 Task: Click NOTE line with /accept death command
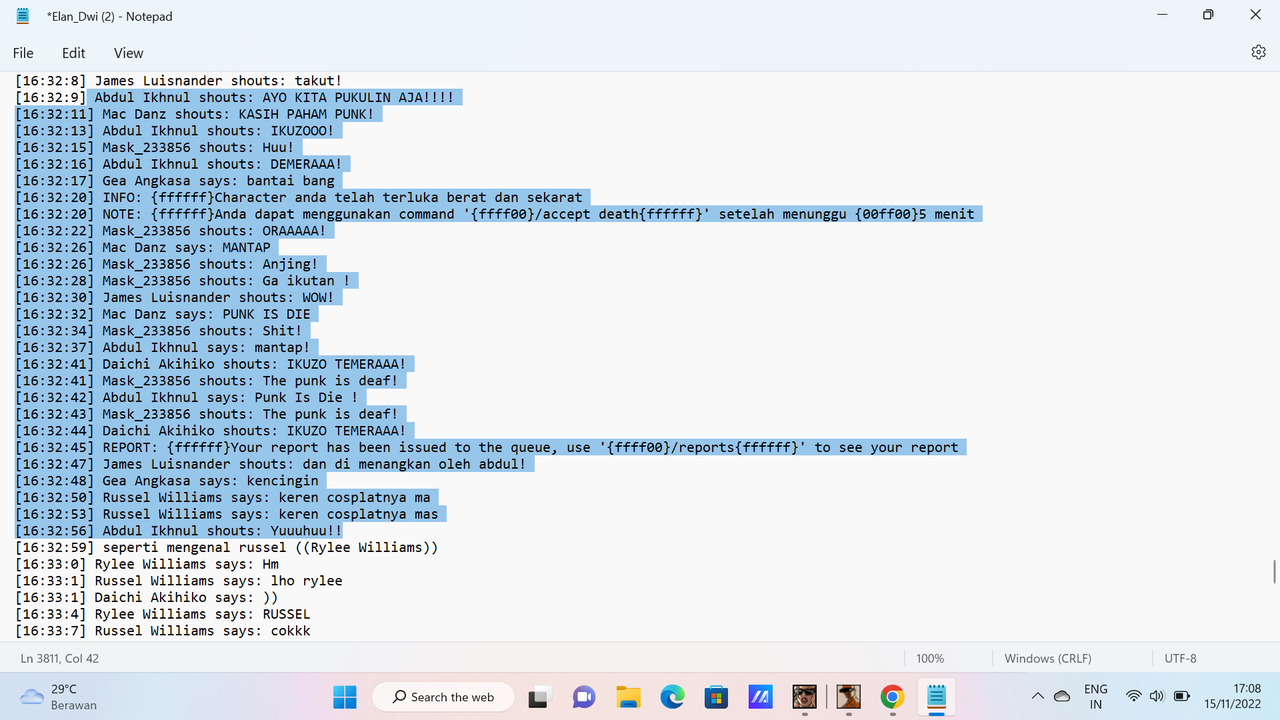pyautogui.click(x=494, y=214)
